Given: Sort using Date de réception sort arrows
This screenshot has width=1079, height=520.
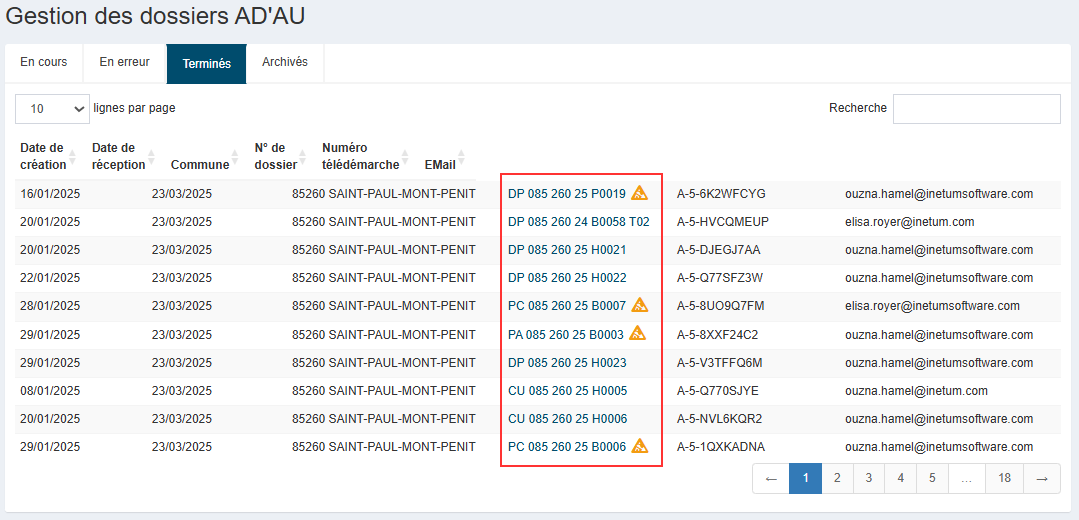Looking at the screenshot, I should pyautogui.click(x=152, y=157).
